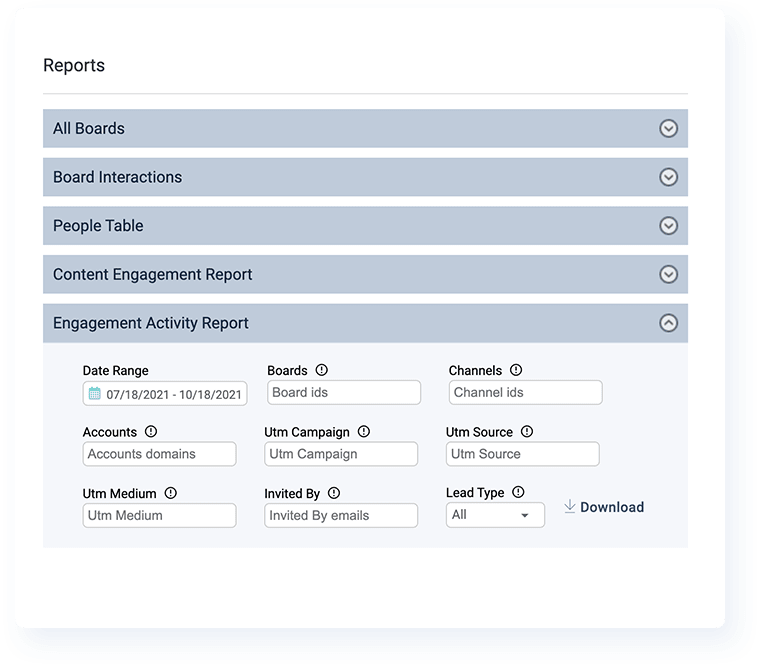Click the Accounts info icon
This screenshot has height=664, width=760.
151,432
